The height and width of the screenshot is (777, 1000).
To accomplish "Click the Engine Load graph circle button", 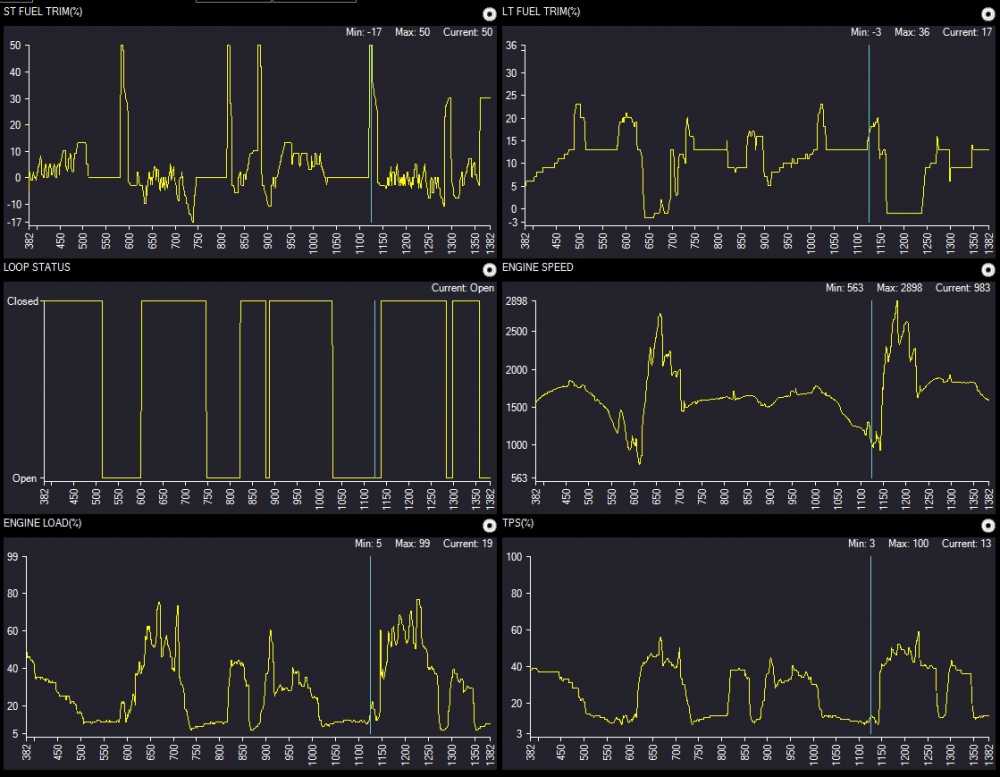I will [x=488, y=525].
